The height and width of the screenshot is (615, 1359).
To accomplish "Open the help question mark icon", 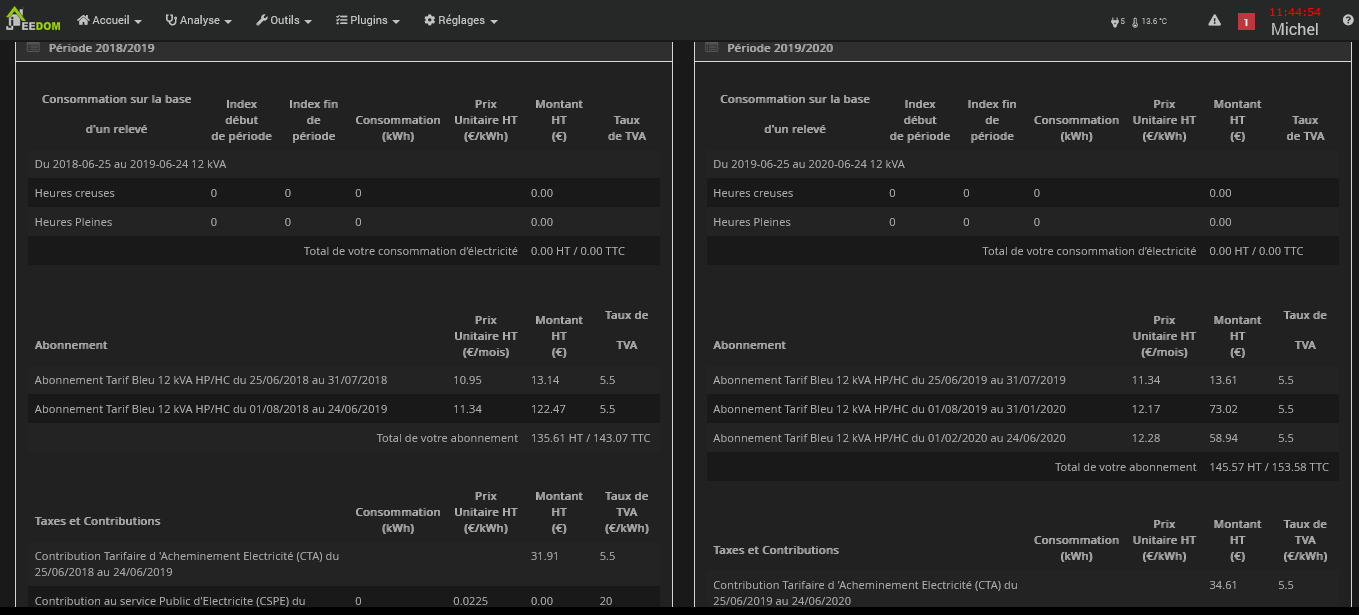I will (1348, 20).
